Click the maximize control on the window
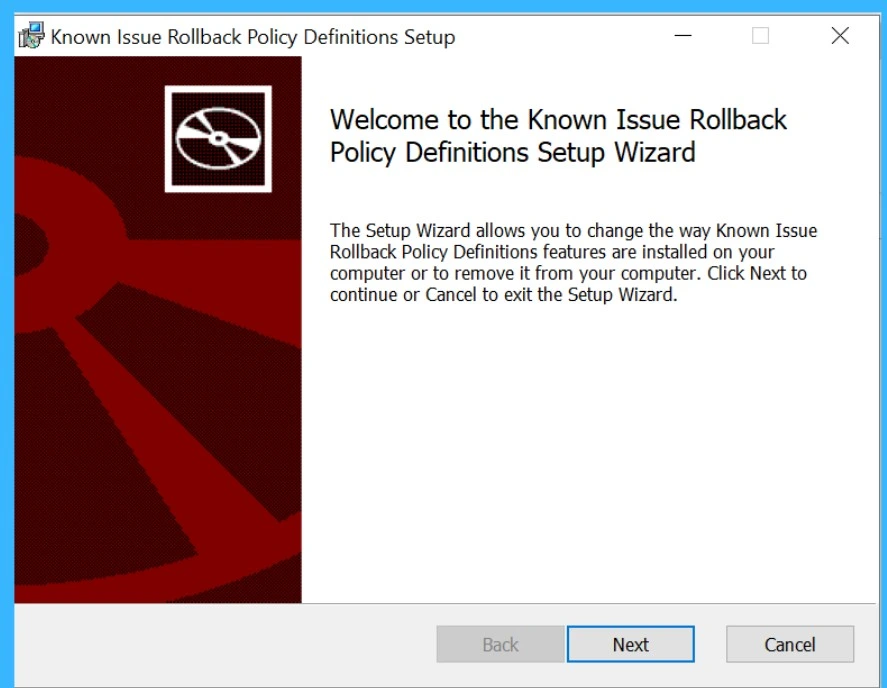The image size is (887, 688). pos(760,36)
